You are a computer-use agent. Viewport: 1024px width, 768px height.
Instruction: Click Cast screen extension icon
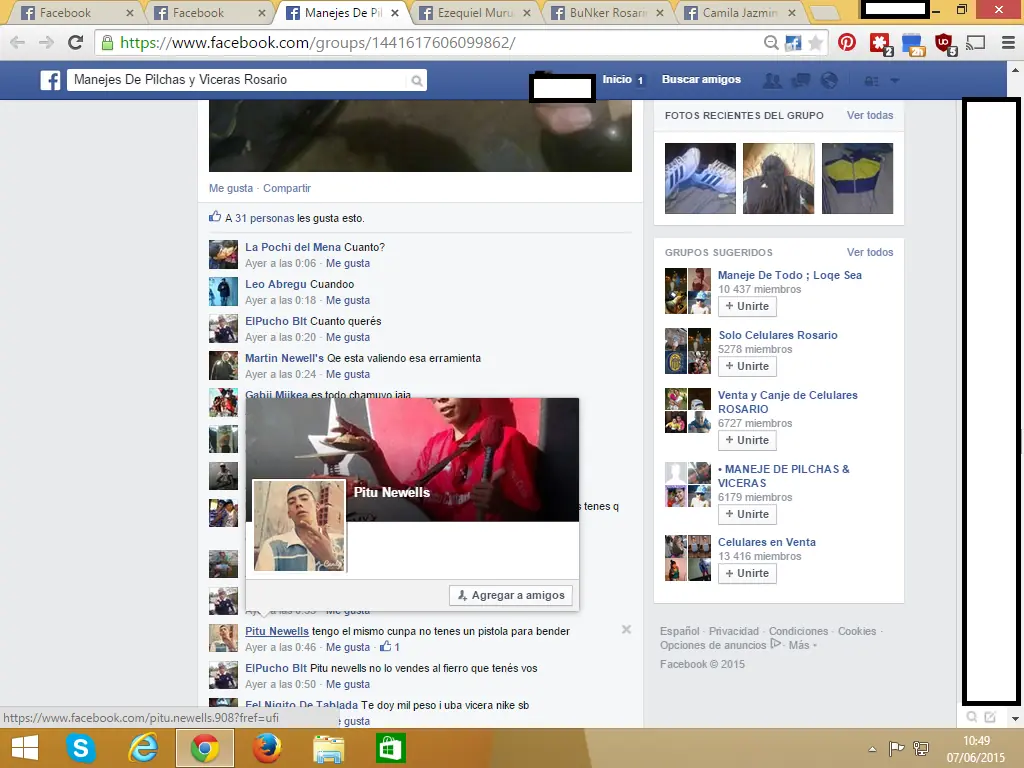(976, 43)
